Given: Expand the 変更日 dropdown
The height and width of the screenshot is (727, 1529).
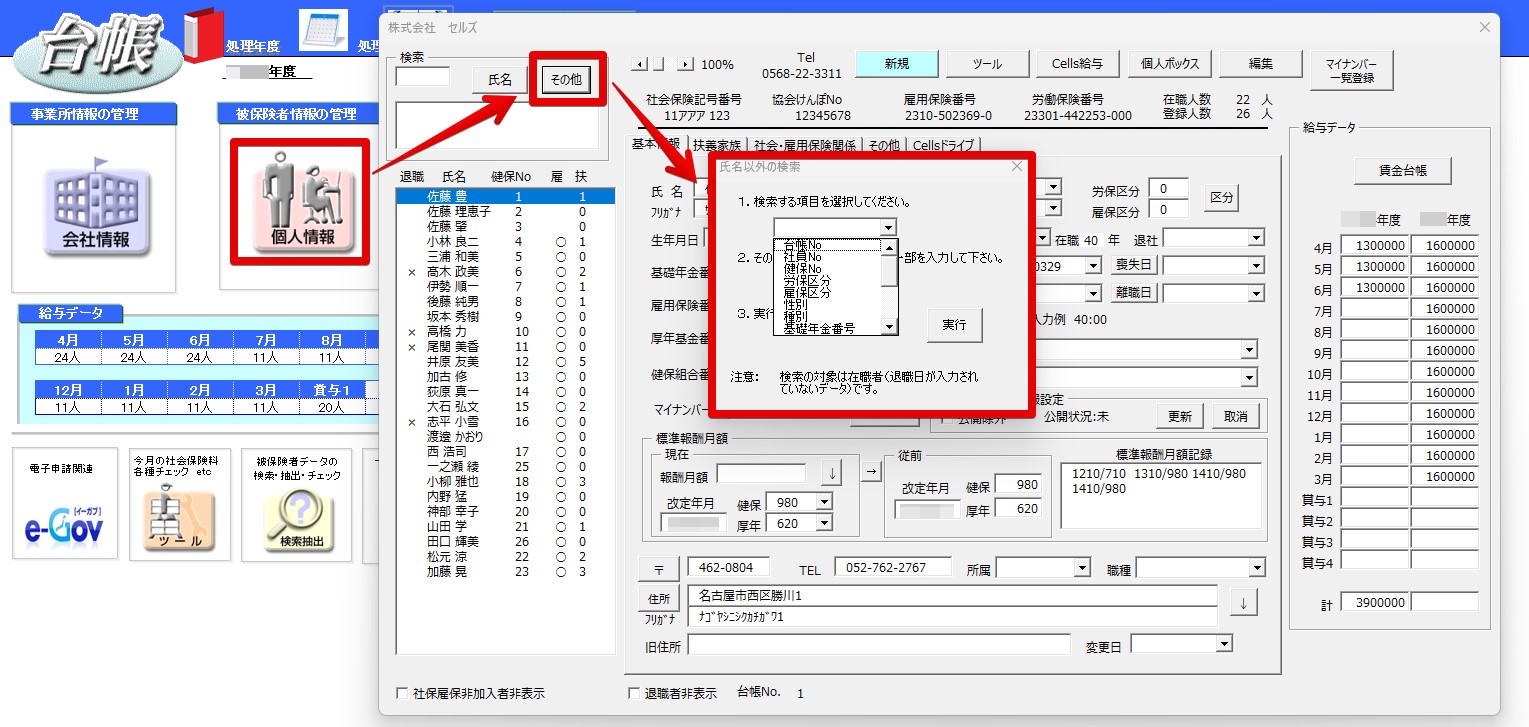Looking at the screenshot, I should click(1224, 645).
